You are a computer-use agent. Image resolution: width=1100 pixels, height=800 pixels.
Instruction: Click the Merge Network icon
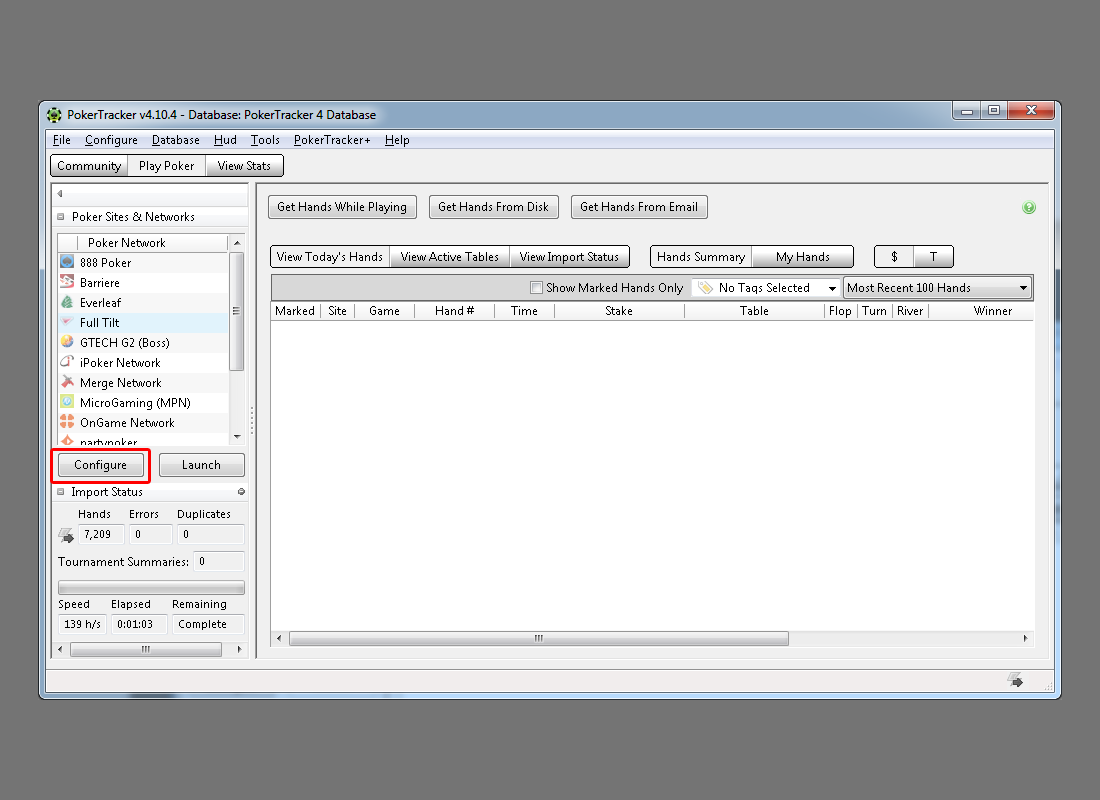pyautogui.click(x=67, y=382)
